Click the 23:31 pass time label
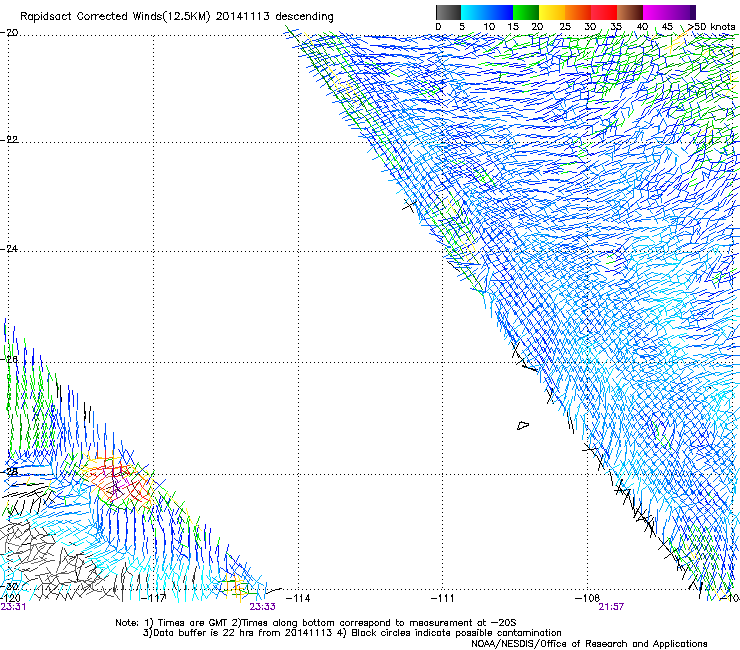 pos(13,607)
